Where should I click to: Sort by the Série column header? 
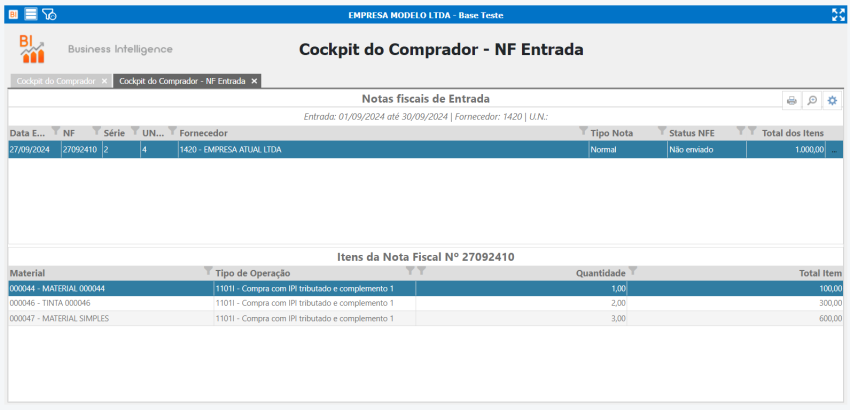tap(114, 133)
